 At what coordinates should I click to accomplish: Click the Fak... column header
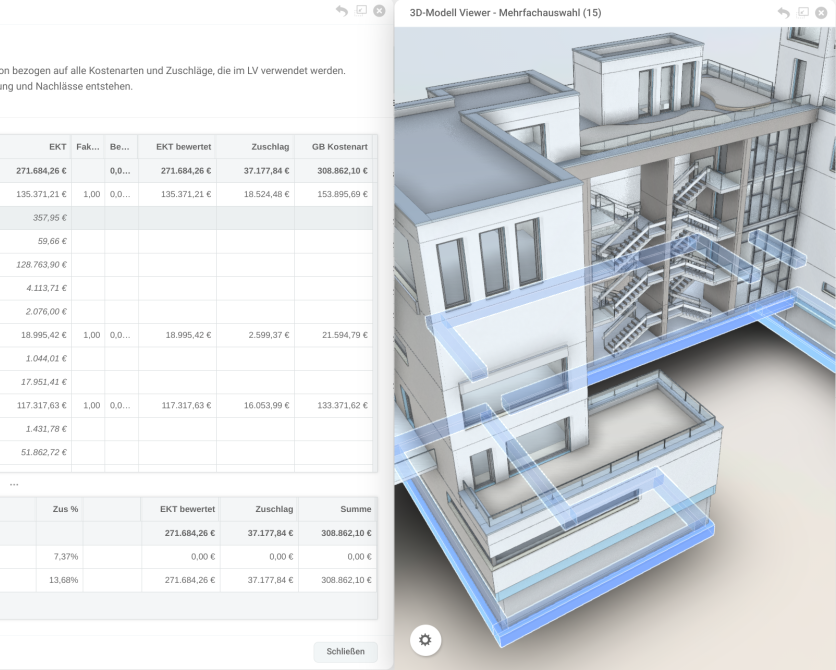pos(88,146)
